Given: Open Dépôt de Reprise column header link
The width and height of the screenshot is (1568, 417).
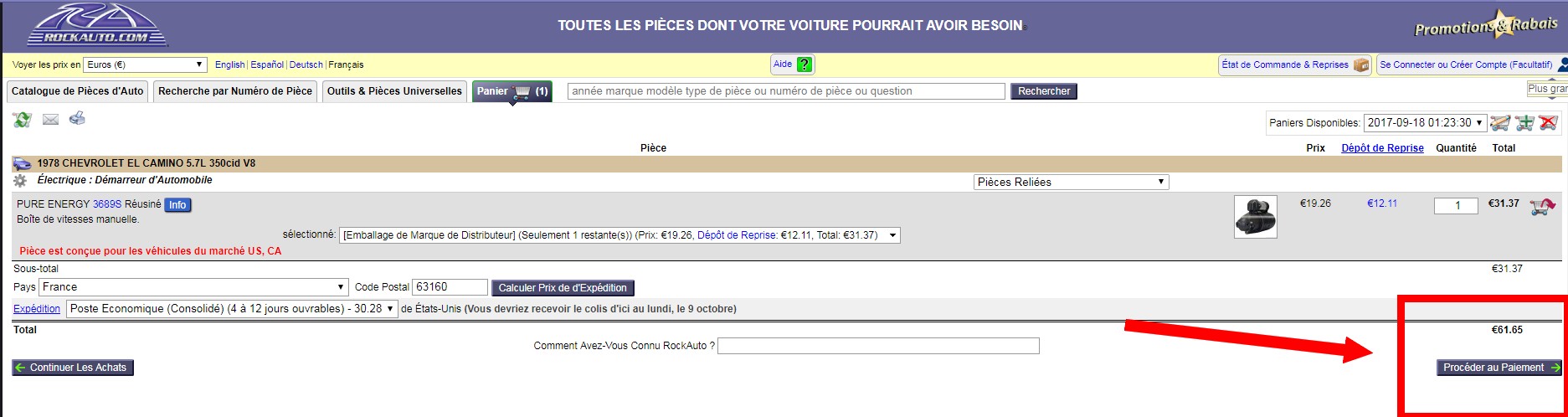Looking at the screenshot, I should click(1382, 148).
